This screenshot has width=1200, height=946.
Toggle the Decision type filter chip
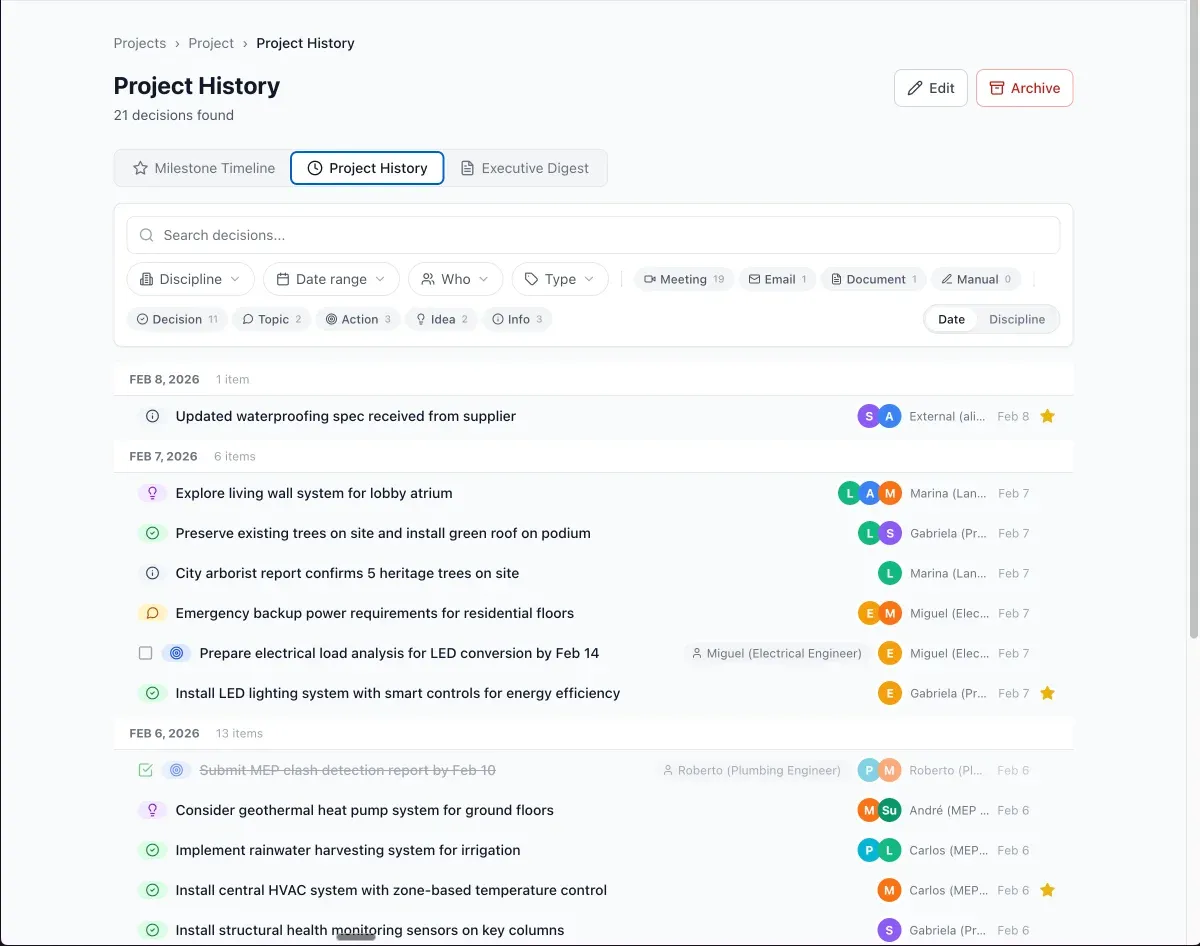pyautogui.click(x=177, y=319)
